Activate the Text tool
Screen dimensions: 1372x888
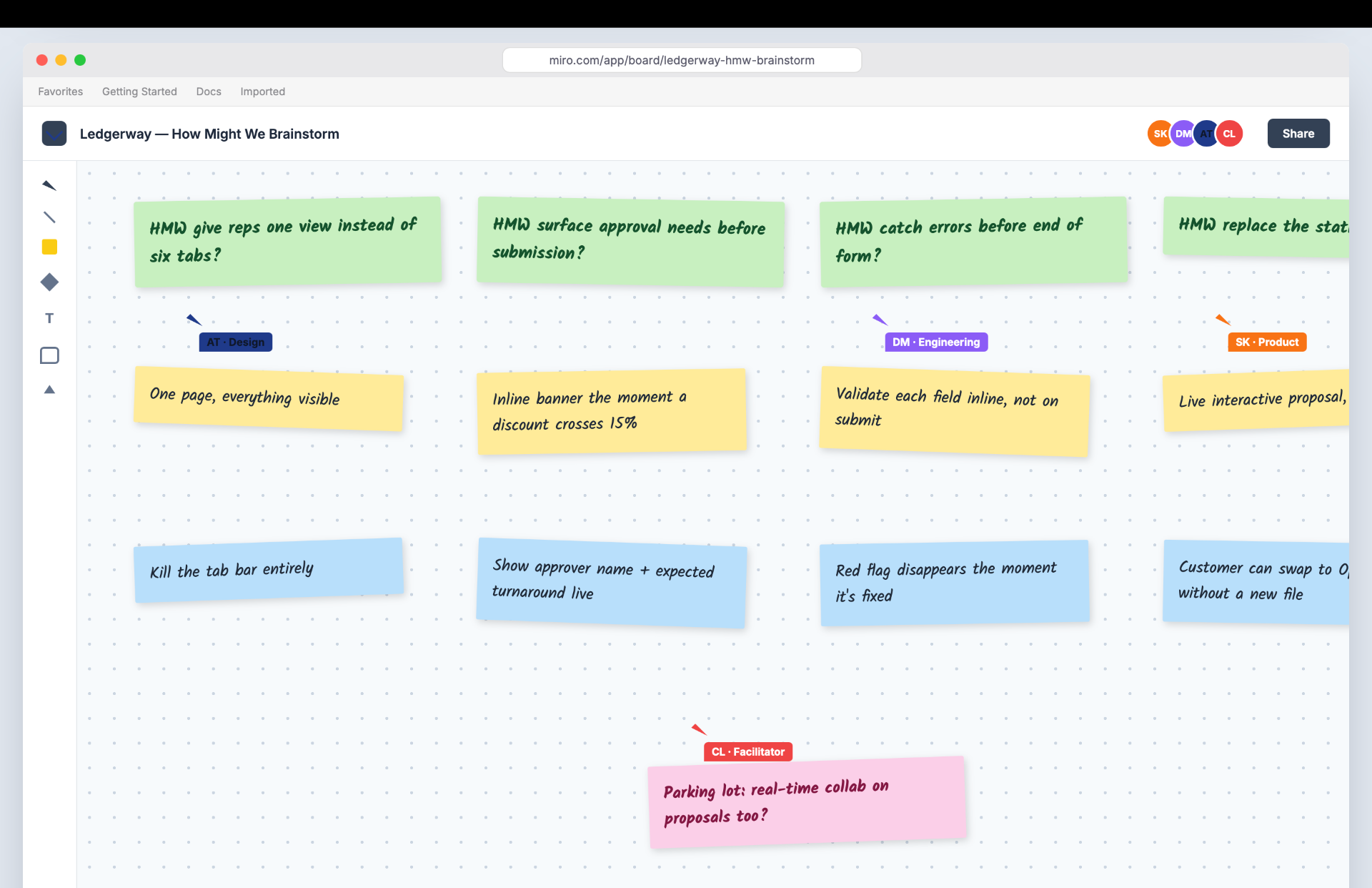click(49, 319)
